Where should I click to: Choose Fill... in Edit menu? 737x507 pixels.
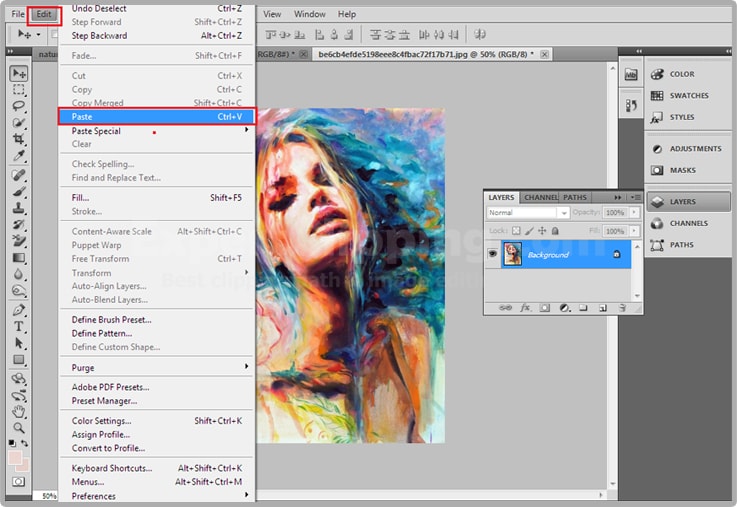point(157,198)
